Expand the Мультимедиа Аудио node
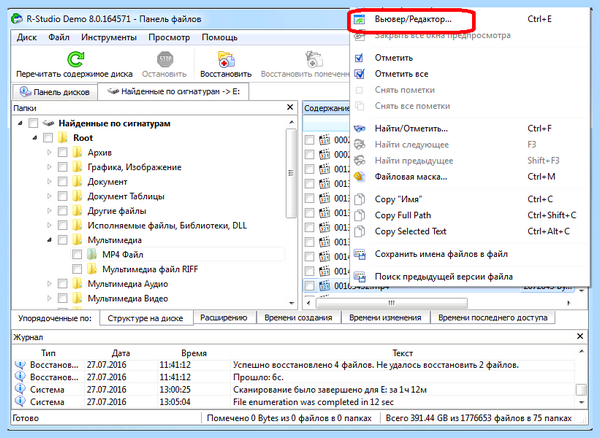Viewport: 600px width, 438px height. pyautogui.click(x=49, y=283)
